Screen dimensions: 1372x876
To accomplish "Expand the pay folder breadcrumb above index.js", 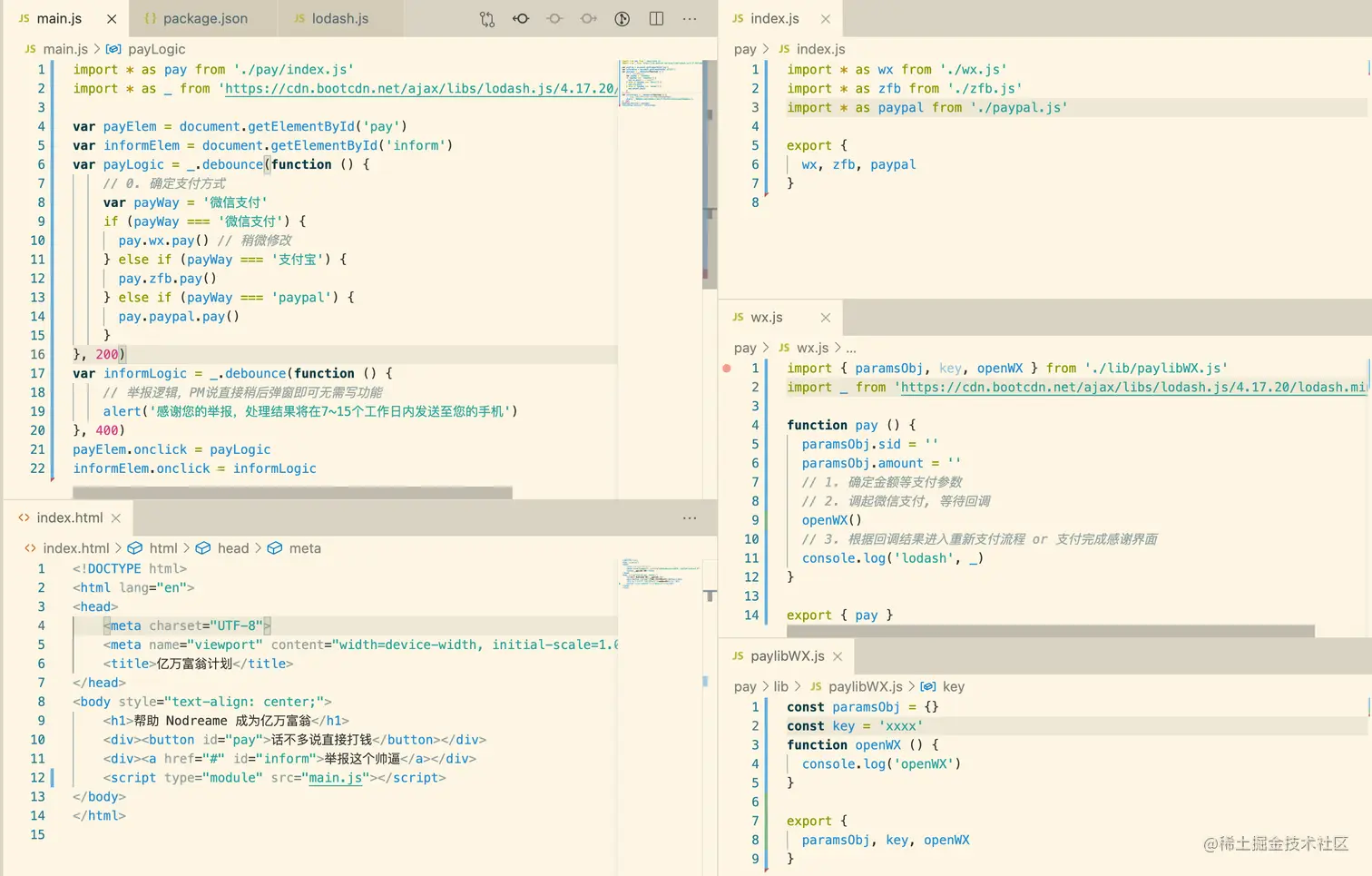I will 745,49.
